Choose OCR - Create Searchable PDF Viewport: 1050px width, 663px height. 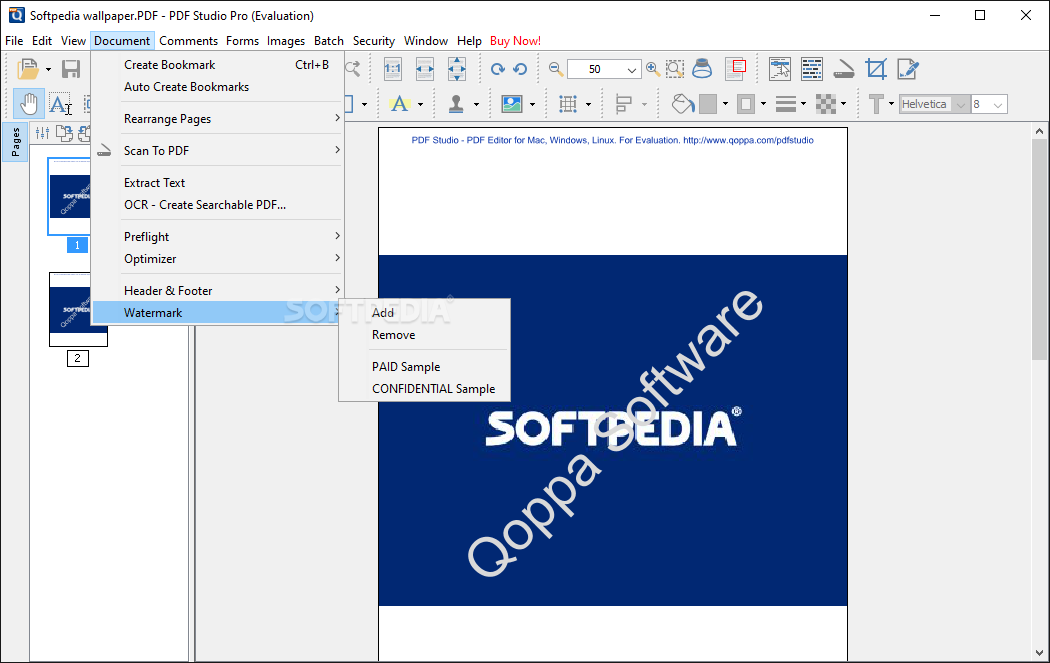(x=218, y=205)
